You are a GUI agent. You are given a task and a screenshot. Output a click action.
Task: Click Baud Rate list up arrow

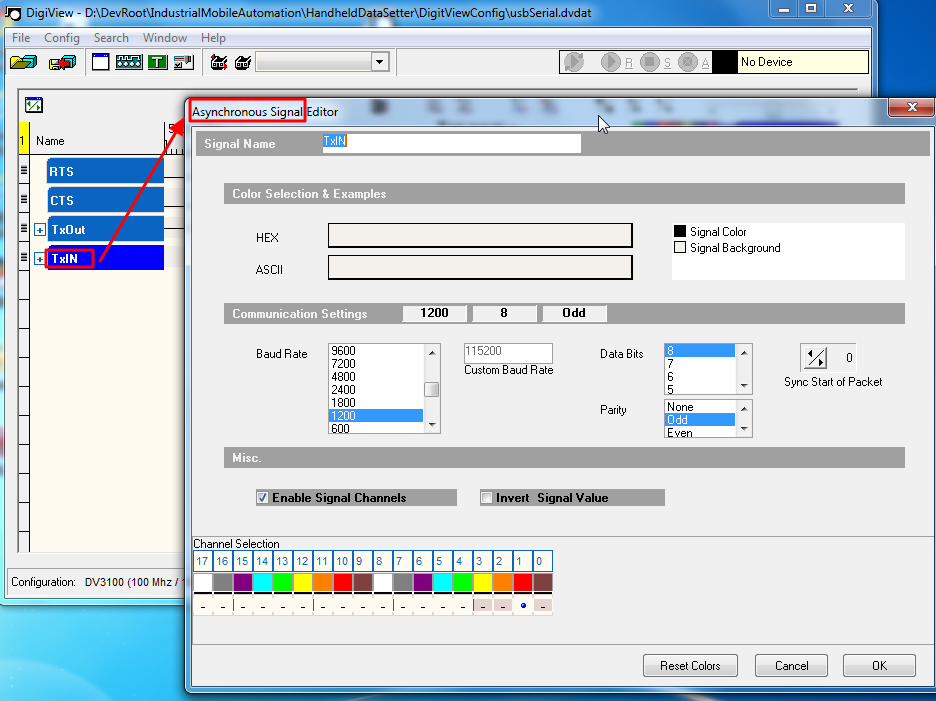pos(432,353)
